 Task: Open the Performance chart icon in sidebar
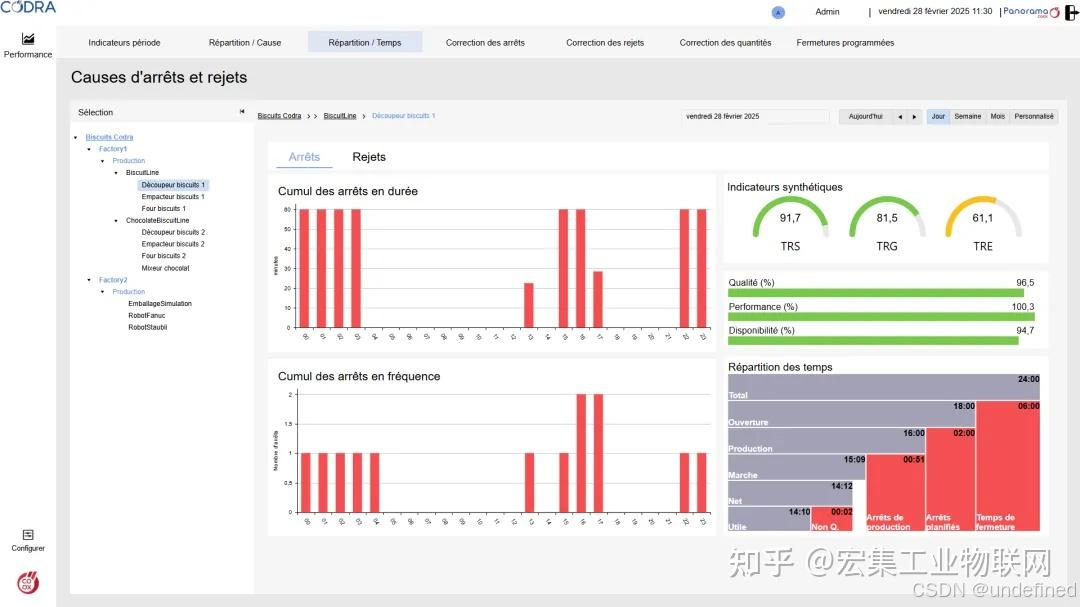[x=28, y=39]
